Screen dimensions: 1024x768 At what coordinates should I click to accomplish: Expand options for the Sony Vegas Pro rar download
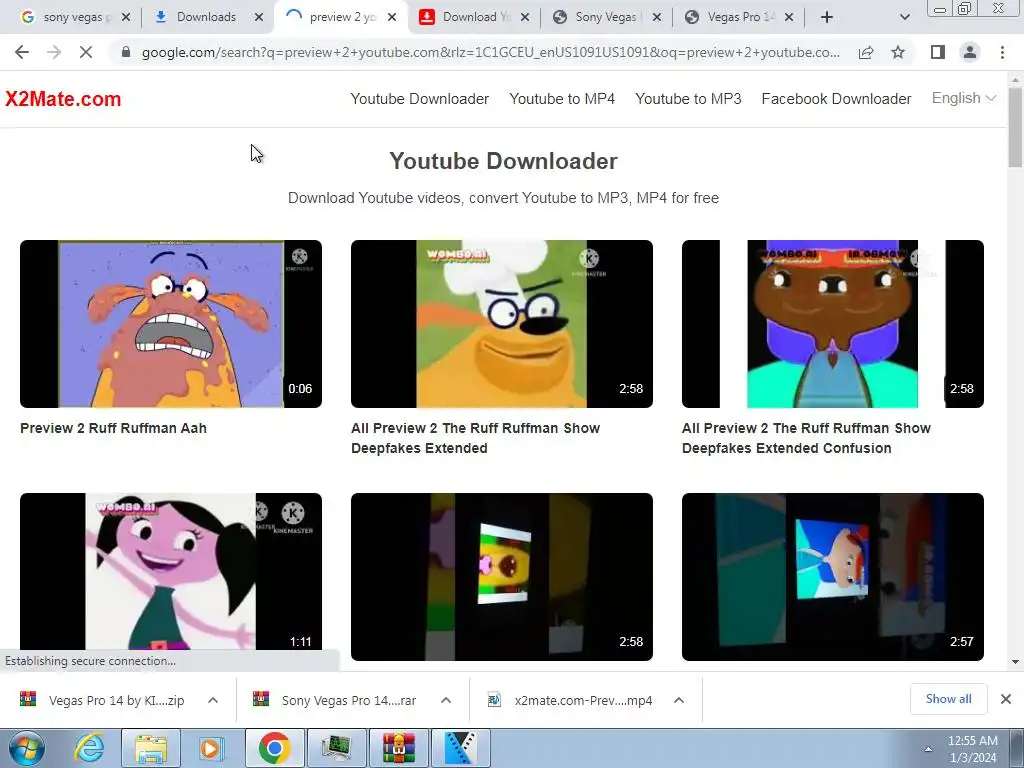[446, 700]
